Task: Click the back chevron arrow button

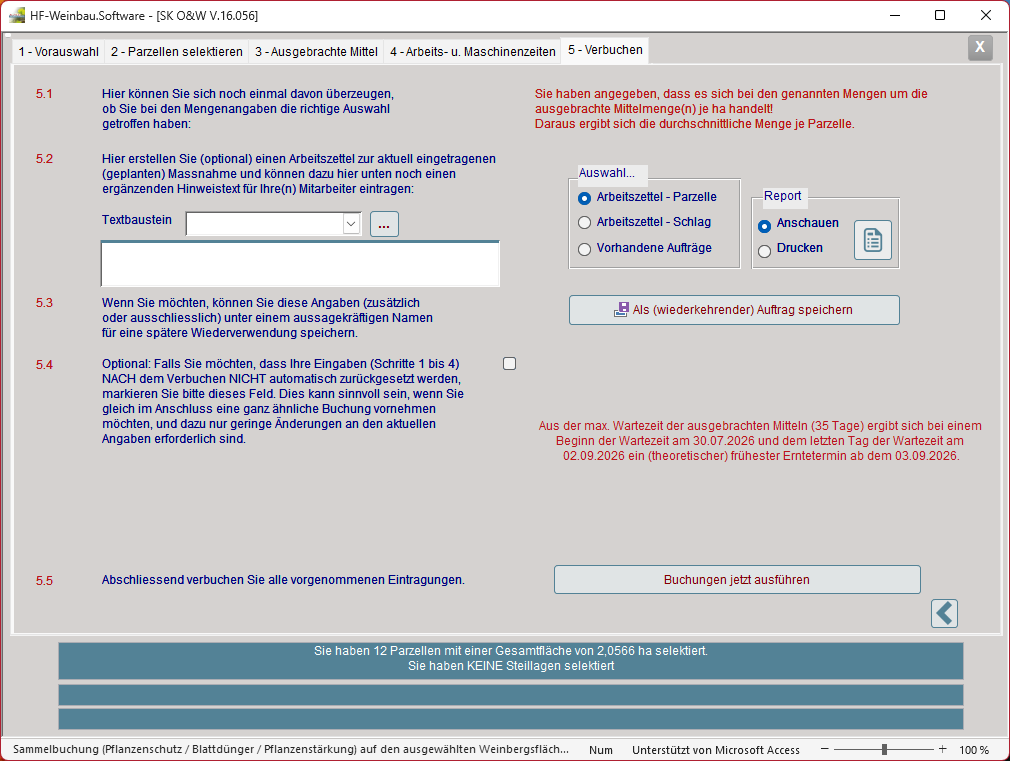Action: [944, 613]
